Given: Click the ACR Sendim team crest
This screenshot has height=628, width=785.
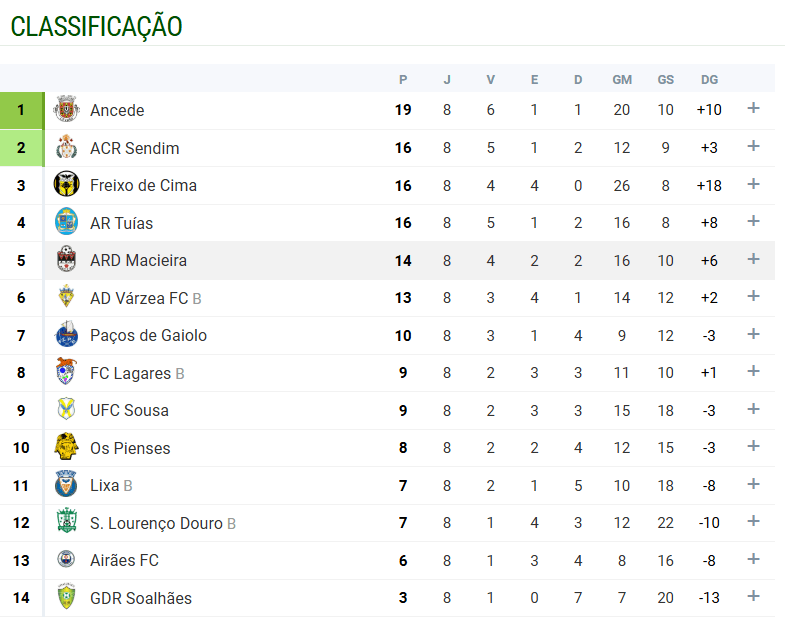Looking at the screenshot, I should pyautogui.click(x=66, y=148).
